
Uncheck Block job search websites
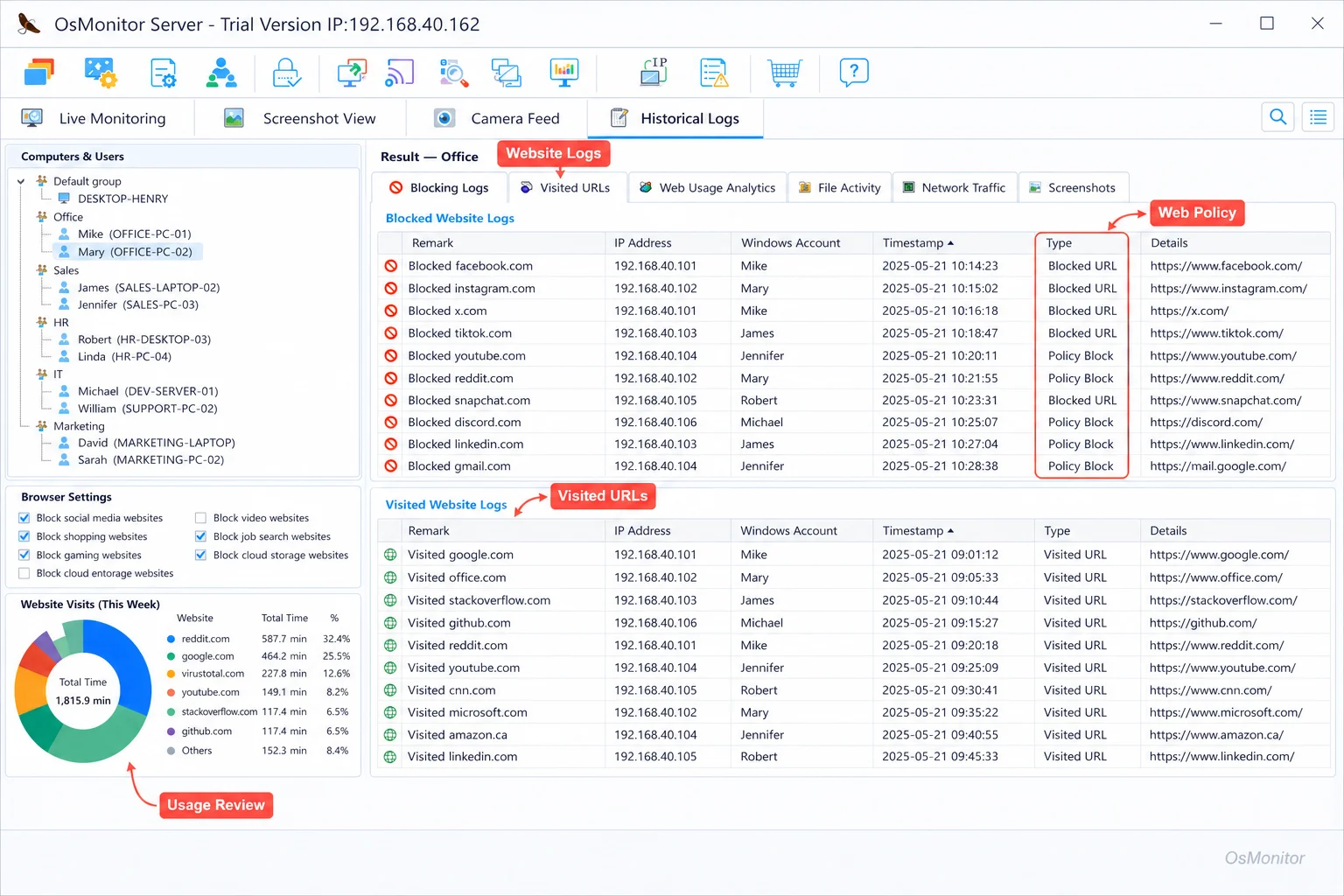point(200,536)
